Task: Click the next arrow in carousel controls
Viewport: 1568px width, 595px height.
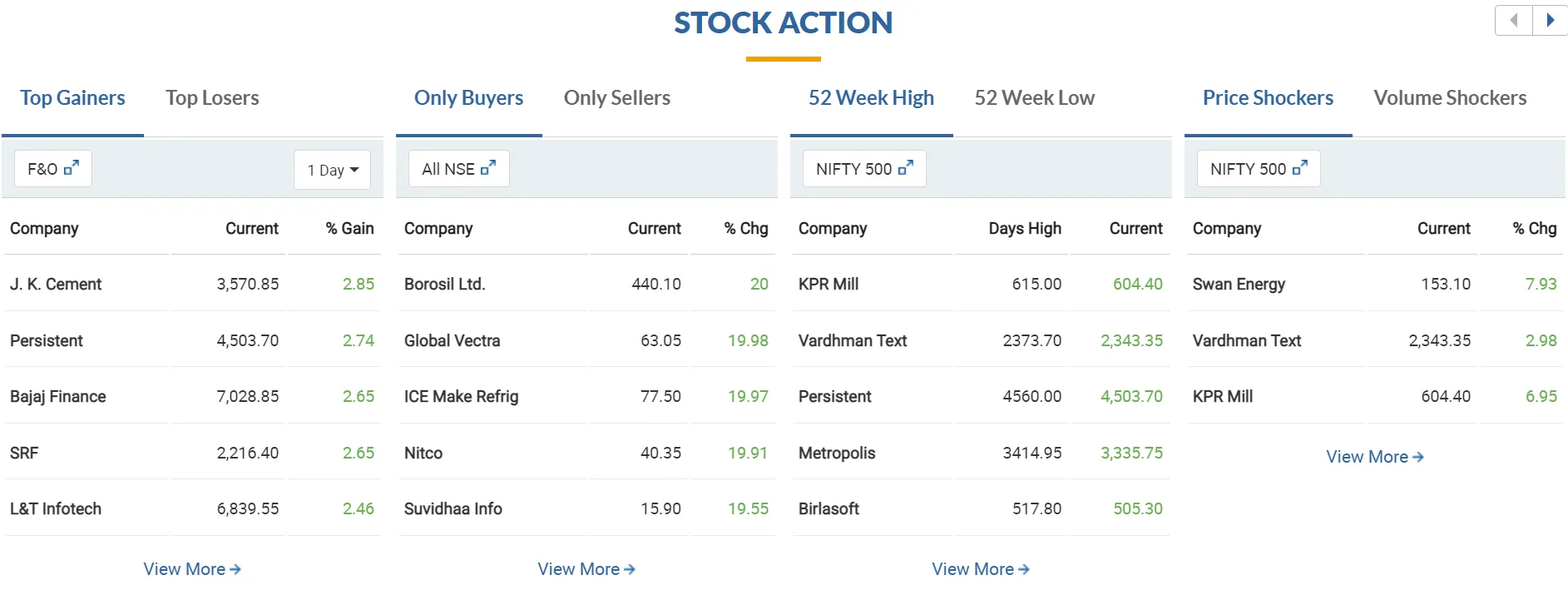Action: (1550, 20)
